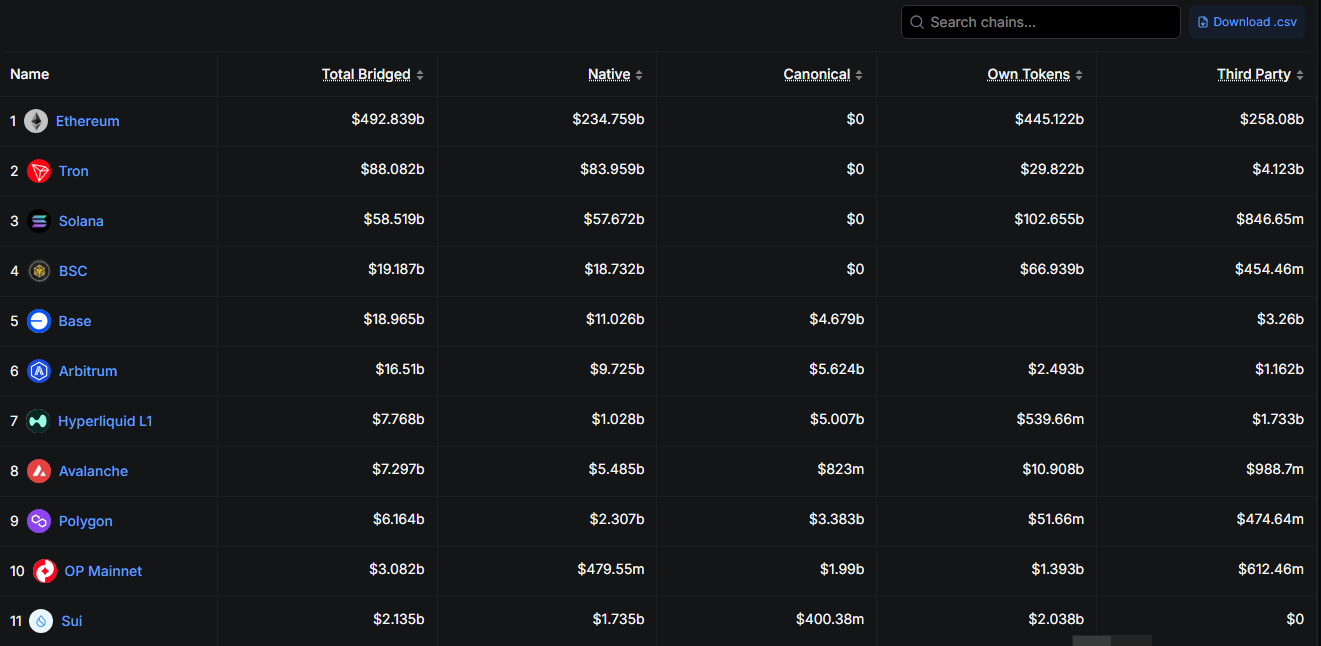The height and width of the screenshot is (646, 1321).
Task: Select Solana third party $846.65m
Action: [1270, 219]
